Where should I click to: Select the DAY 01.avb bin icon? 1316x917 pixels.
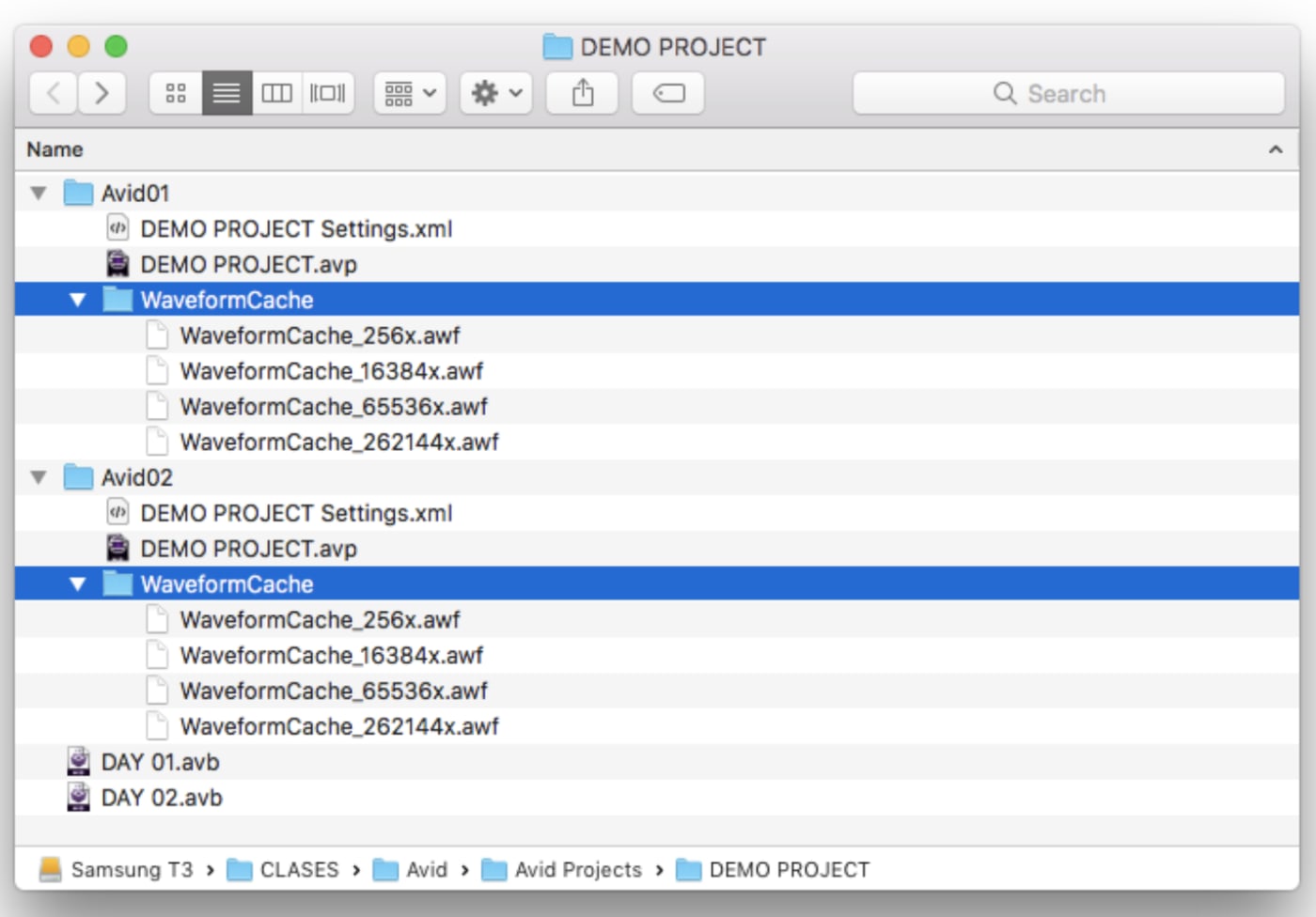[79, 762]
